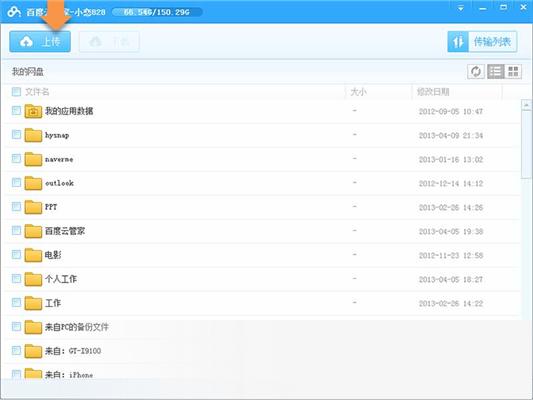Click the Baidu cloud logo icon
Viewport: 533px width, 400px height.
[x=14, y=12]
